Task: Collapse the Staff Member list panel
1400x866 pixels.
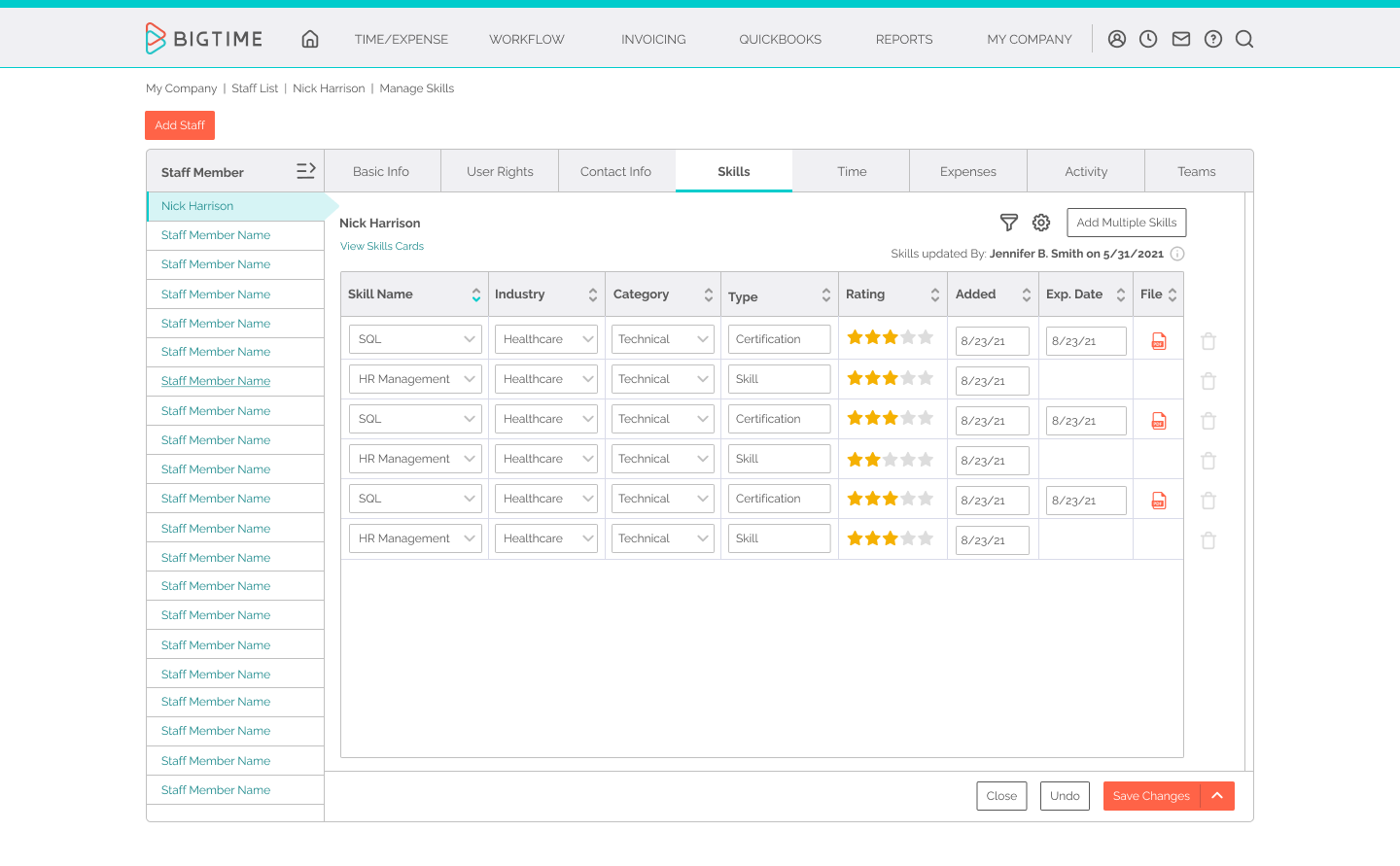Action: (x=306, y=170)
